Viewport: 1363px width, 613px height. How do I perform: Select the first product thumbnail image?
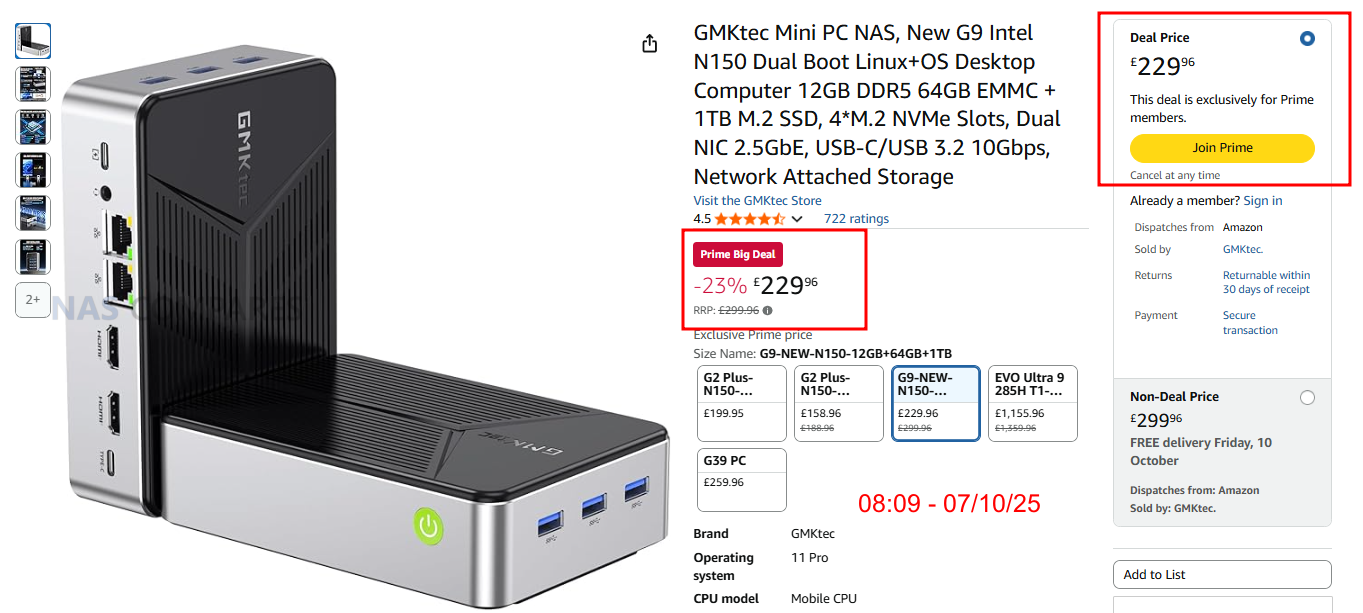pos(33,41)
